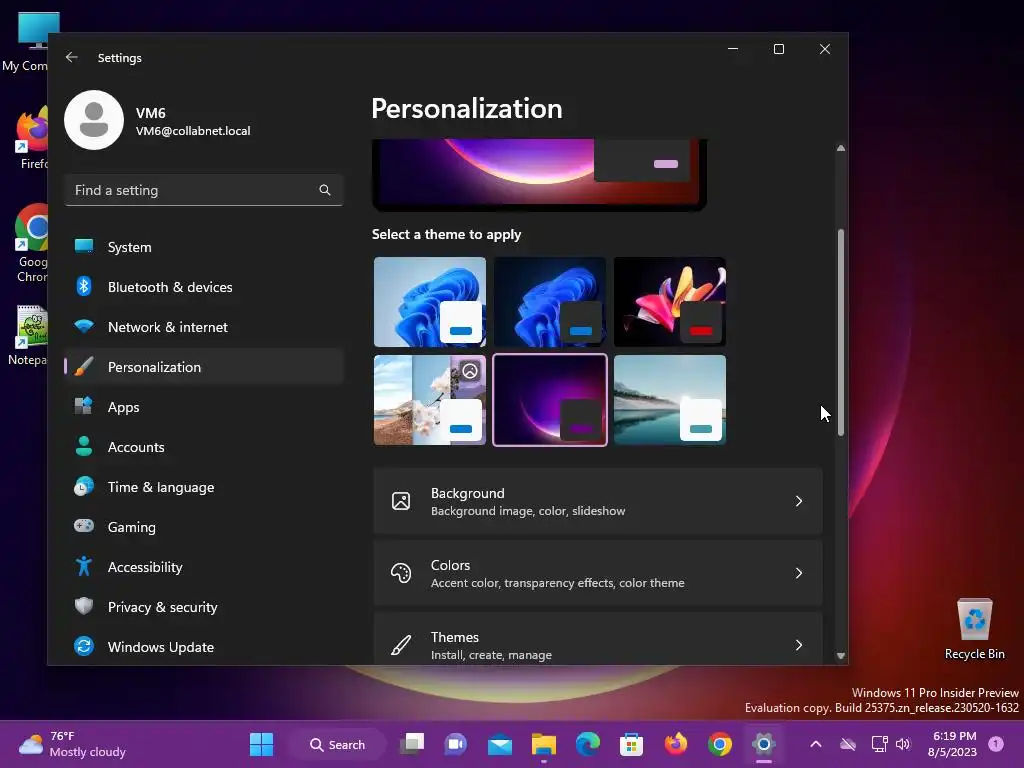Screen dimensions: 1024x768
Task: Click the VM6@collabnet.local account text
Action: (x=193, y=131)
